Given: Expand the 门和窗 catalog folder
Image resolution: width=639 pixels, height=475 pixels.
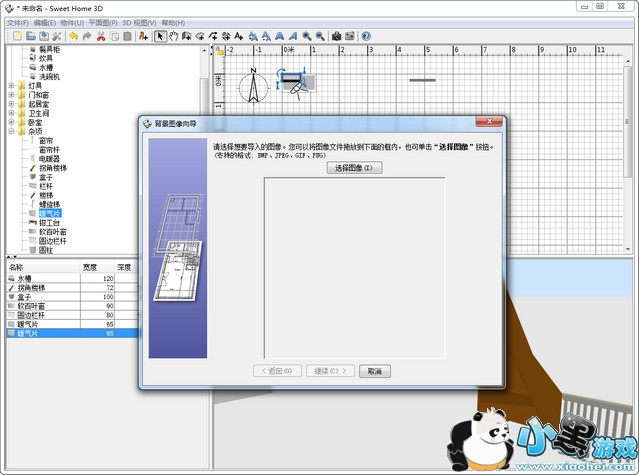Looking at the screenshot, I should 11,96.
